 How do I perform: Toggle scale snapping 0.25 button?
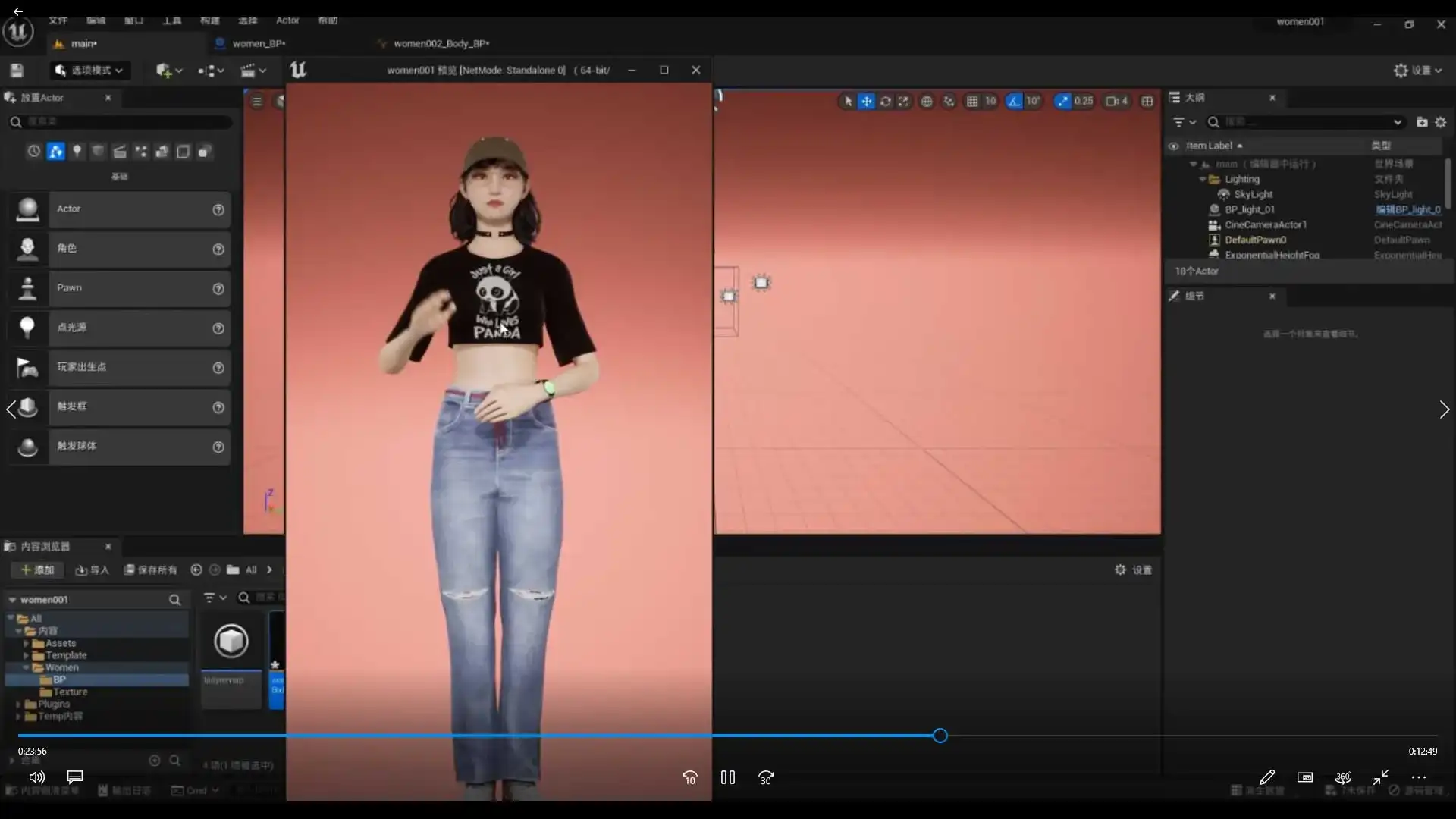[x=1062, y=101]
